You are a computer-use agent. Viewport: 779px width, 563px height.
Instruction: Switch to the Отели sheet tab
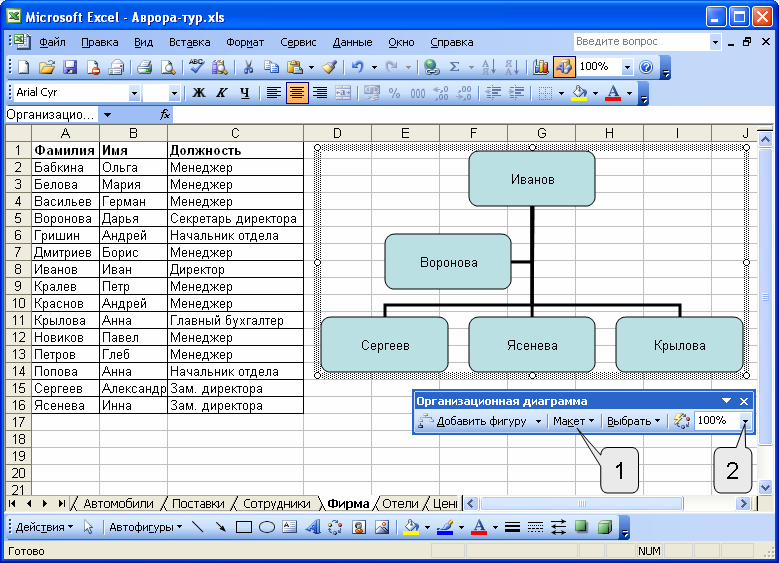coord(400,503)
